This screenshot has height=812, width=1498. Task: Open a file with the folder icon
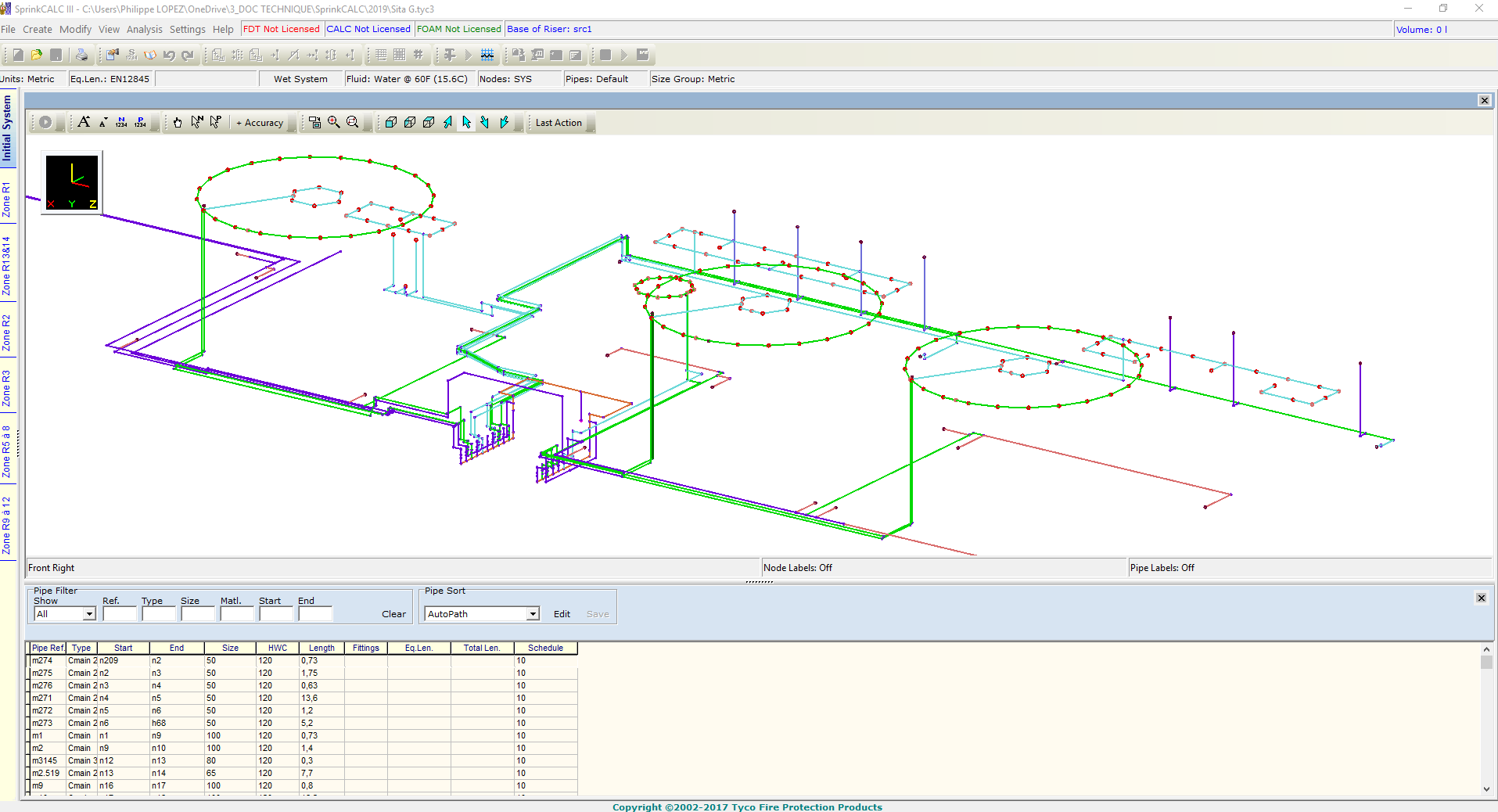pyautogui.click(x=36, y=55)
